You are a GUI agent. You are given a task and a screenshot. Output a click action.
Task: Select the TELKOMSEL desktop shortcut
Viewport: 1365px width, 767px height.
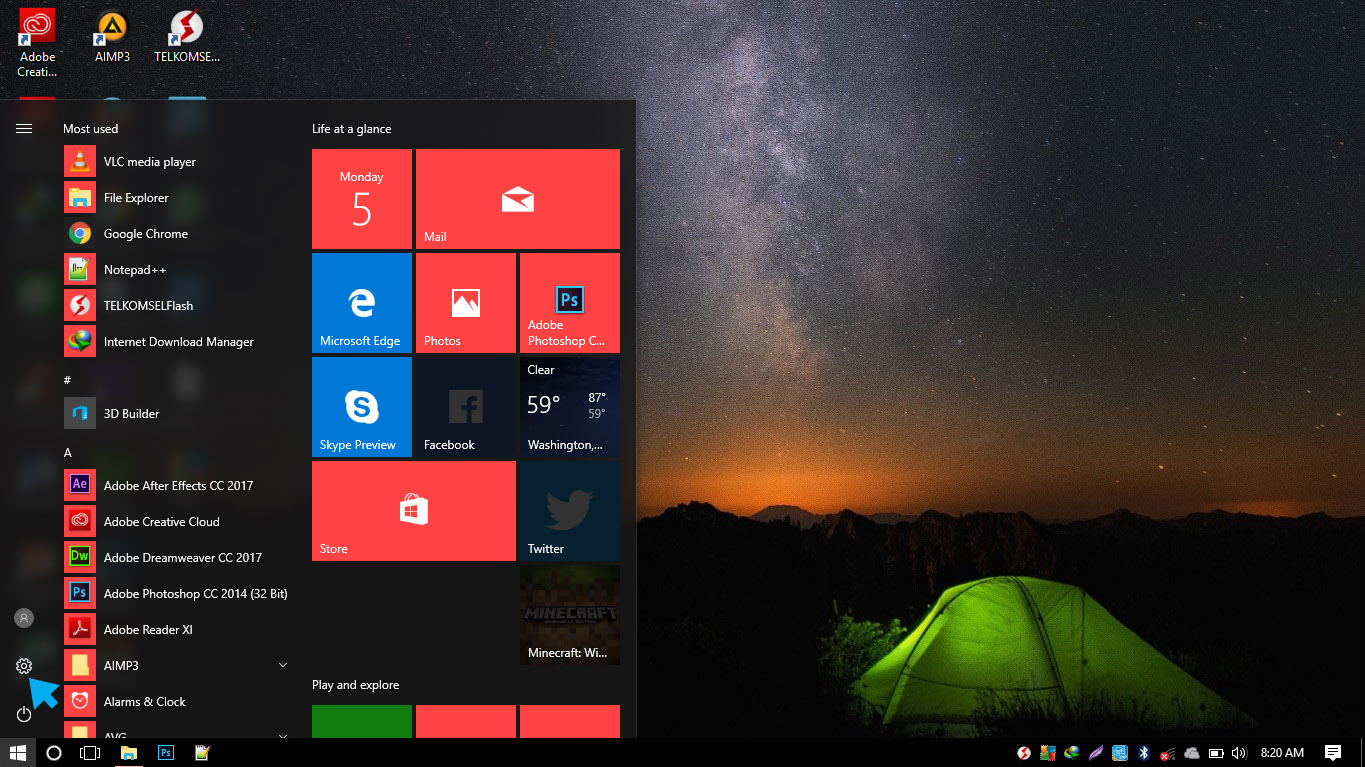pyautogui.click(x=187, y=37)
